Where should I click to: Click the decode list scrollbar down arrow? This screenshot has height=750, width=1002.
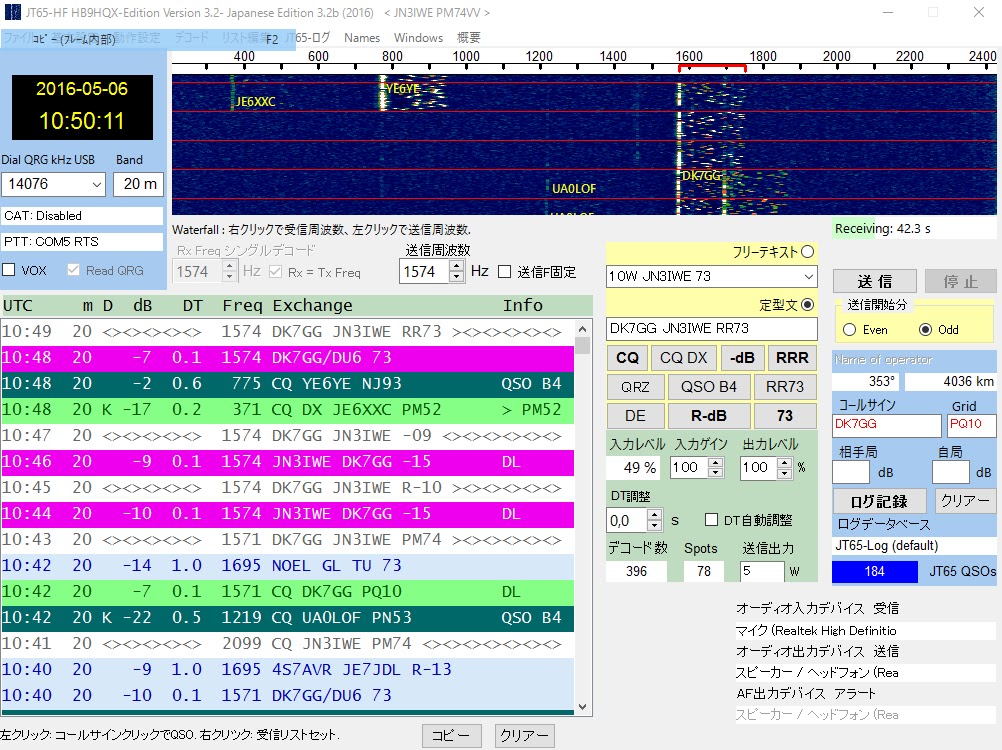[582, 707]
